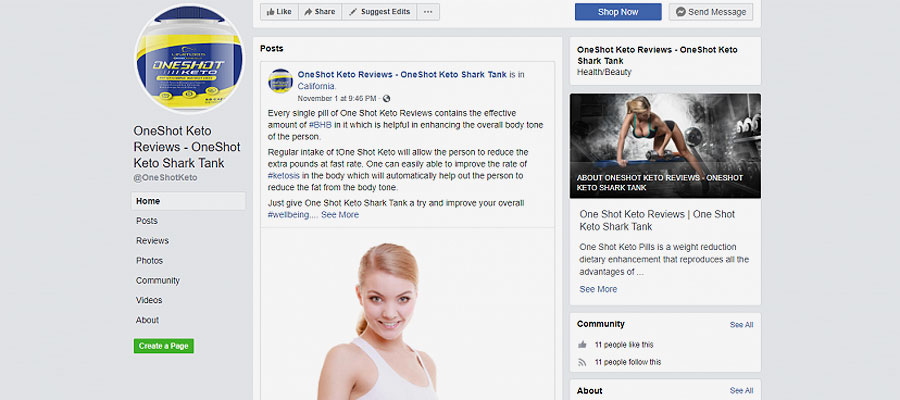Select Home in the sidebar
The width and height of the screenshot is (900, 400).
[188, 201]
